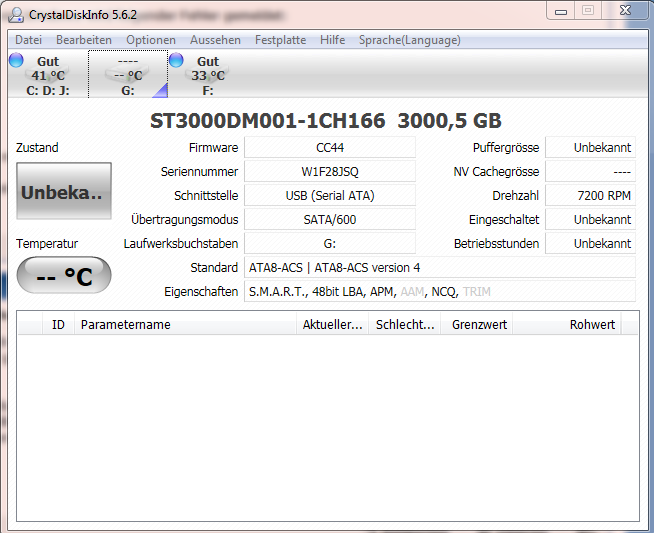Click the CrystalDiskInfo app icon in title bar
The image size is (654, 533).
pyautogui.click(x=16, y=15)
